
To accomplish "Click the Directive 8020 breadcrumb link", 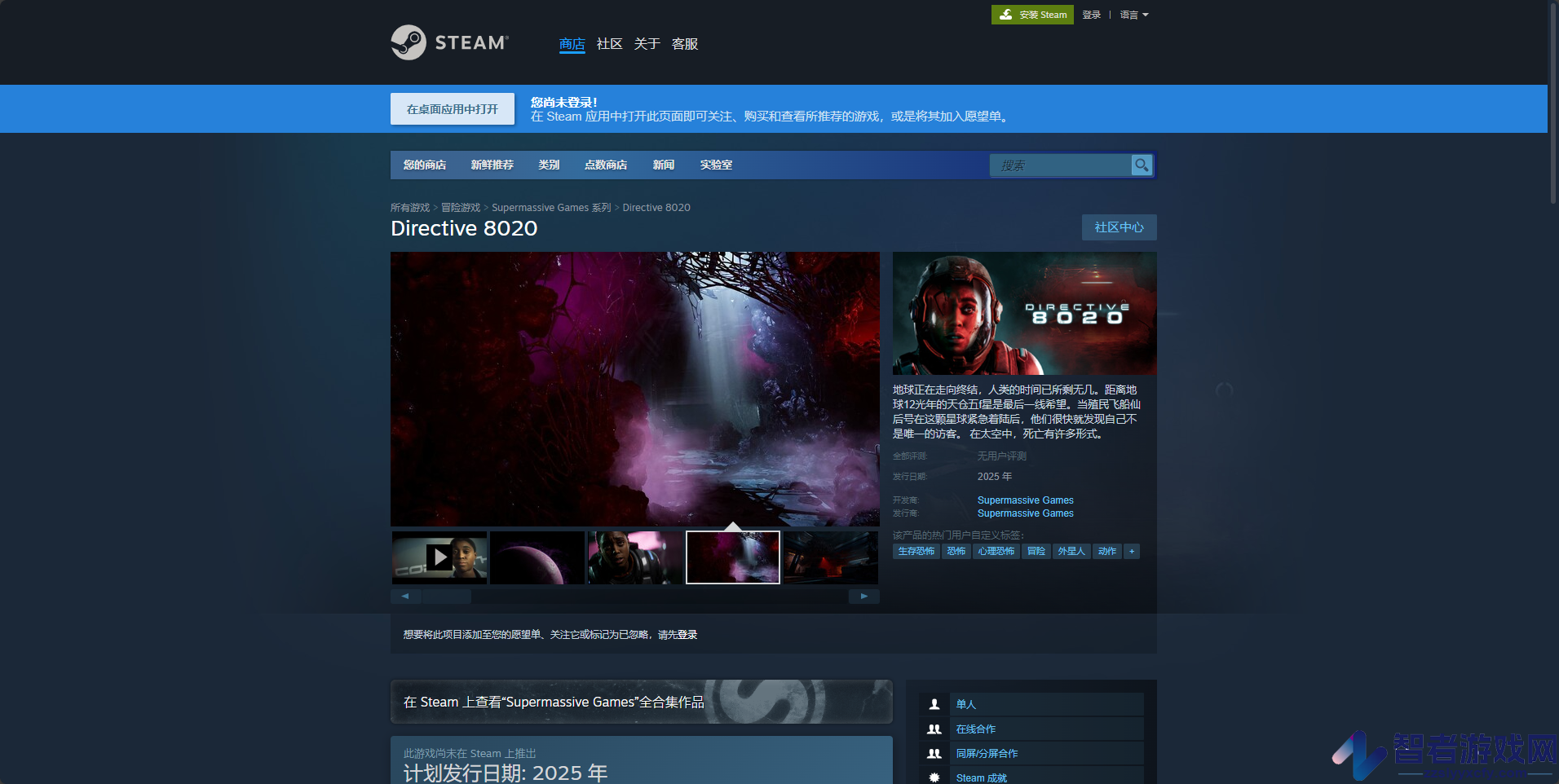I will click(x=656, y=208).
